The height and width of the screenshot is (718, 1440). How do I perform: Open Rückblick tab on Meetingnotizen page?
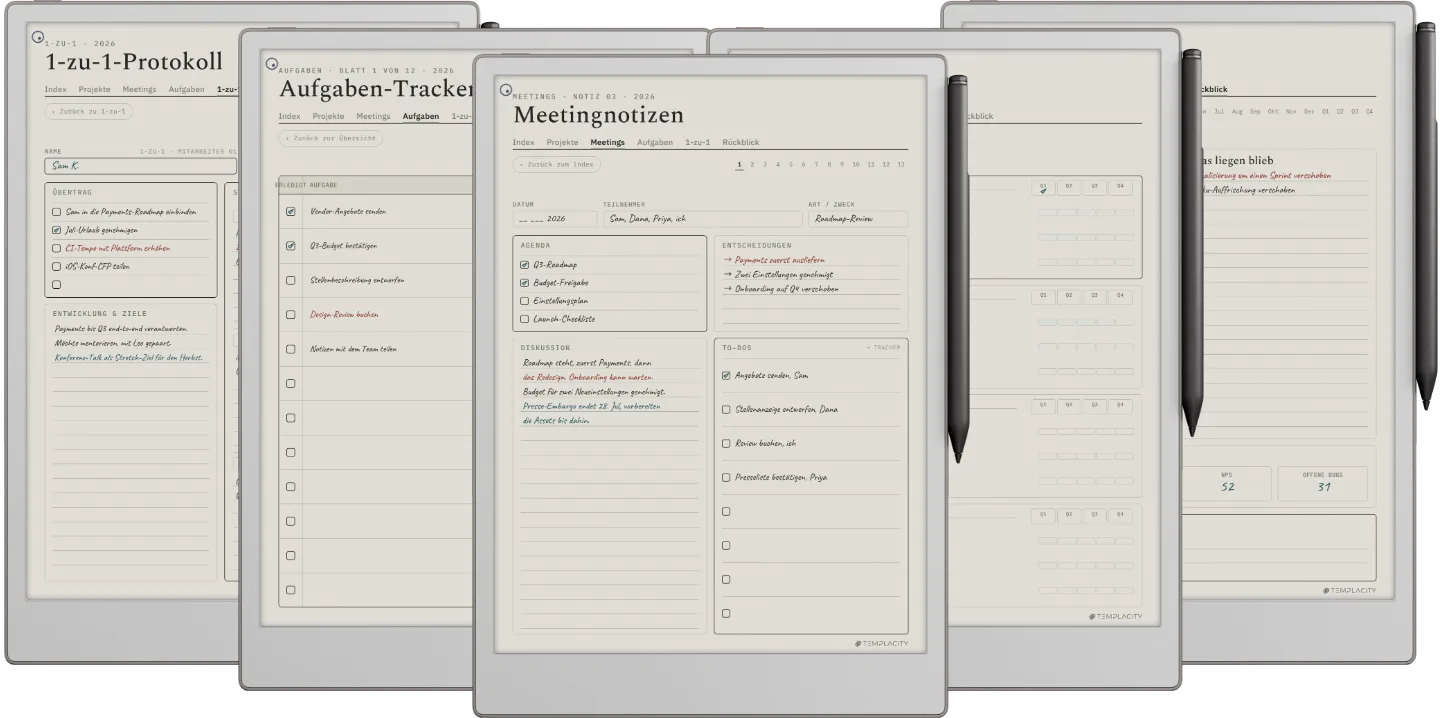click(x=740, y=143)
